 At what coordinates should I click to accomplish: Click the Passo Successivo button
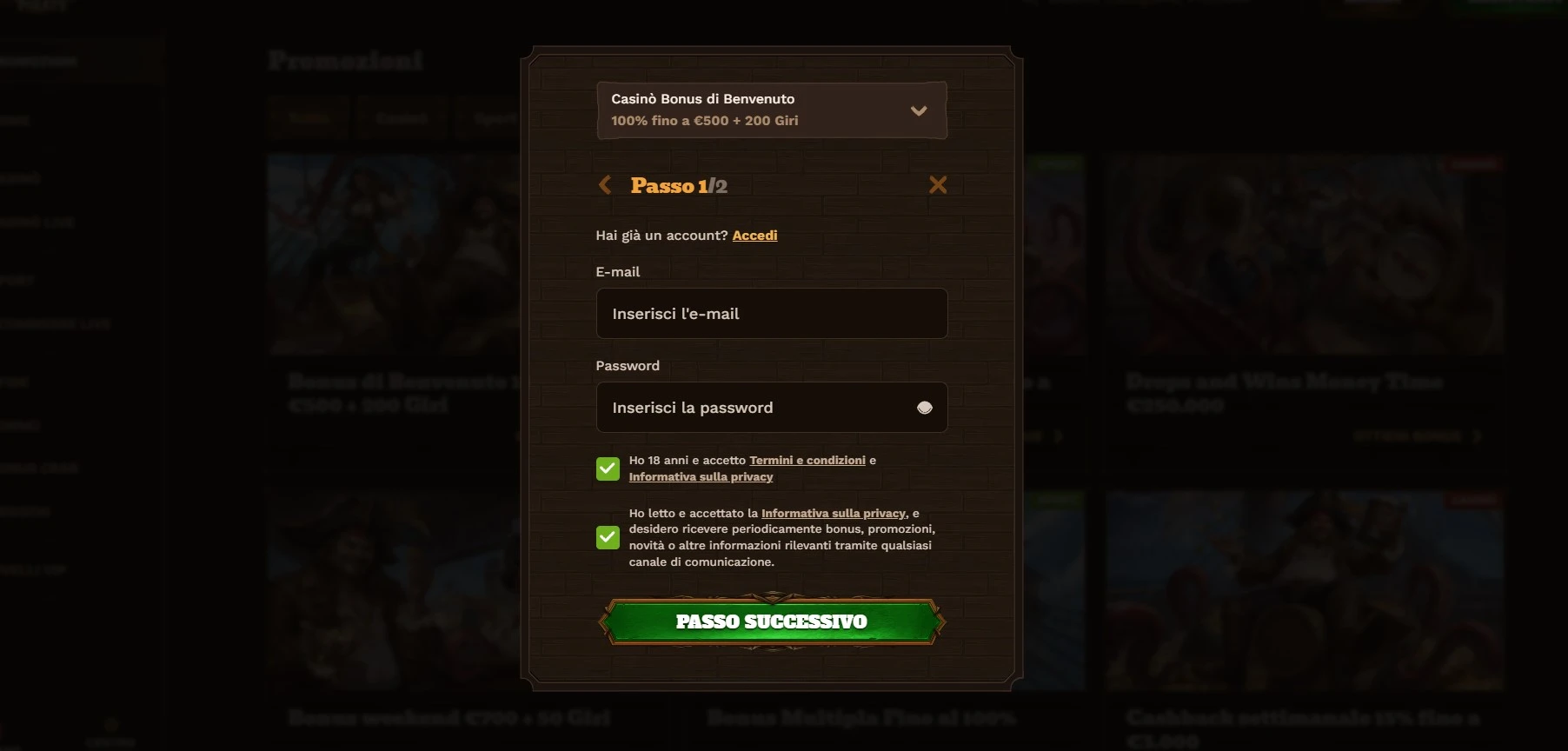point(772,621)
